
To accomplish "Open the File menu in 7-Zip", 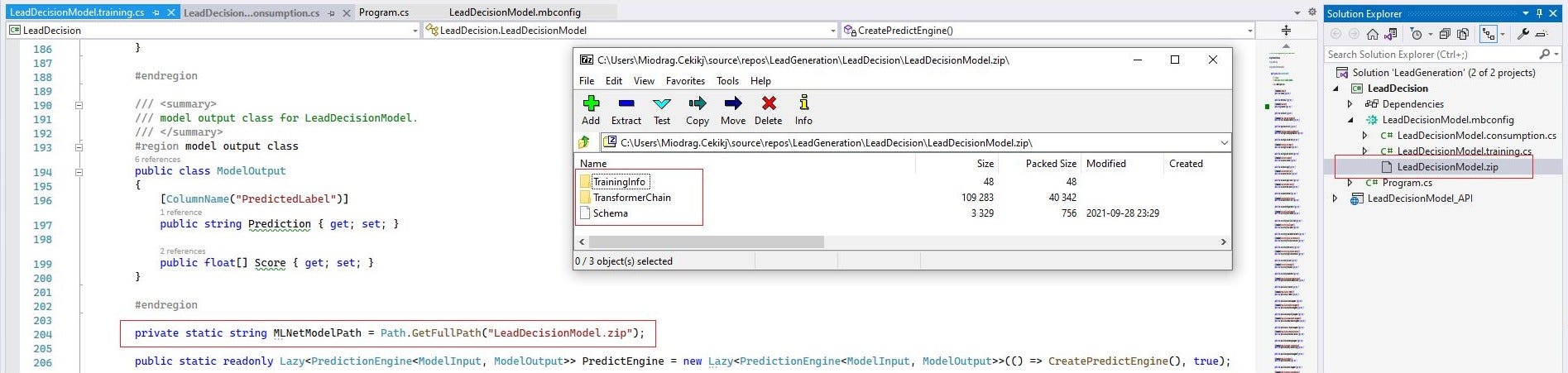I will [x=587, y=80].
